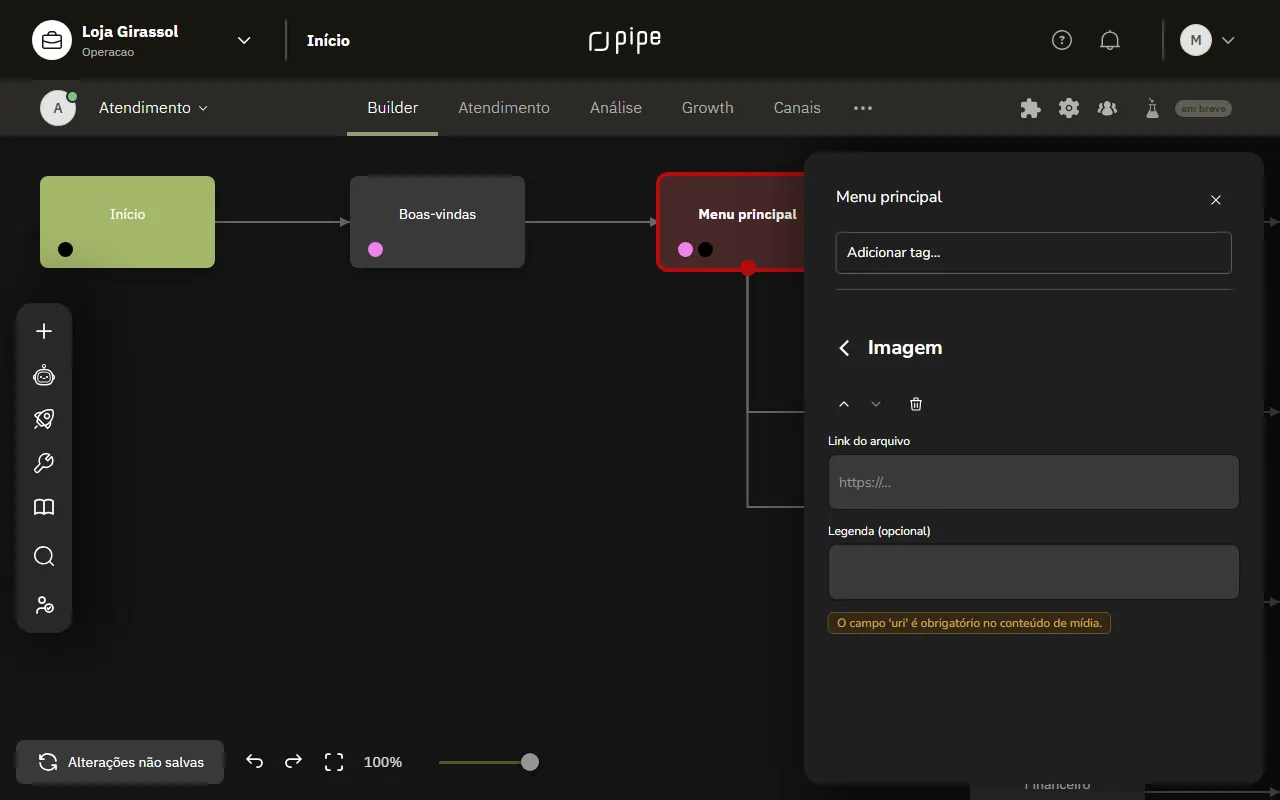Focus the Legenda (opcional) field

pos(1034,572)
